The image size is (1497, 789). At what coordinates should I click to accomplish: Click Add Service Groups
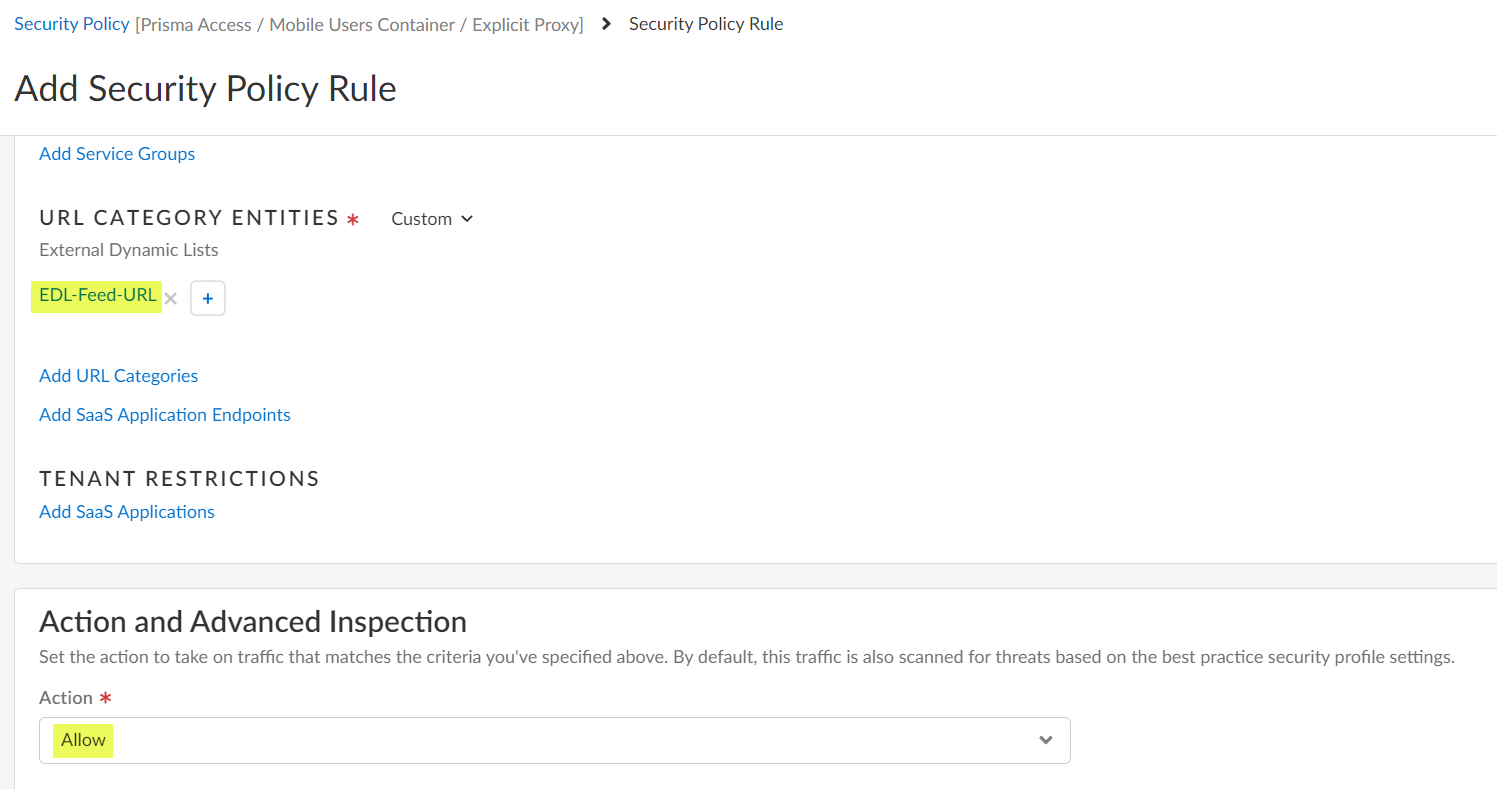(x=116, y=153)
